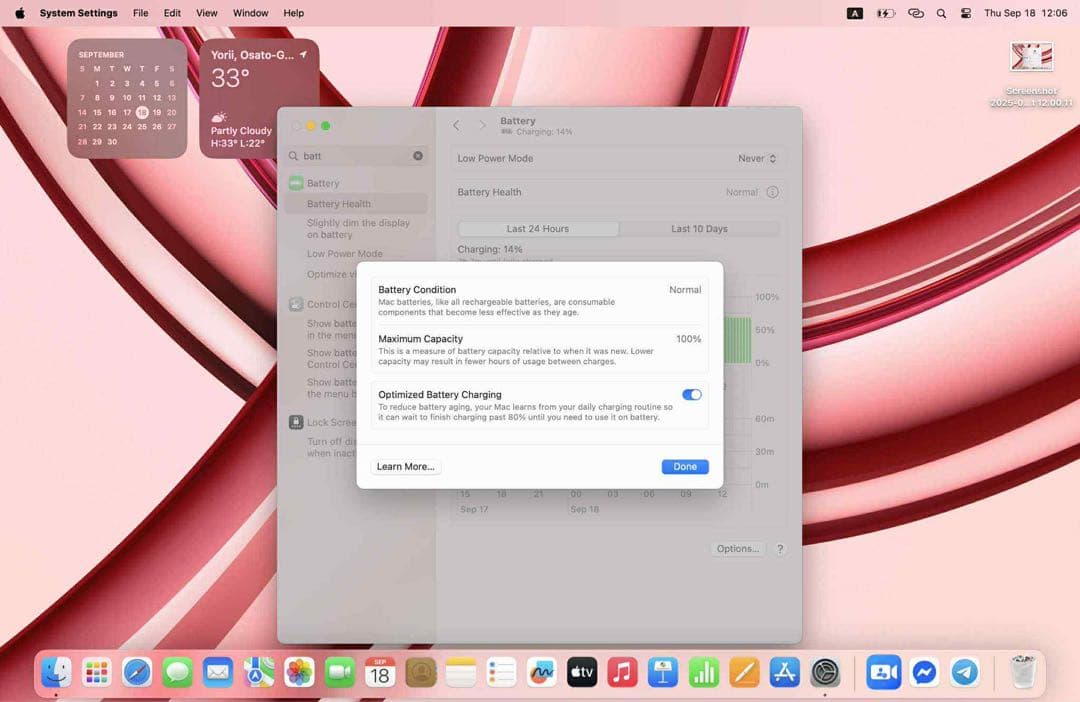The image size is (1080, 702).
Task: Open the App Store from the Dock
Action: click(783, 672)
